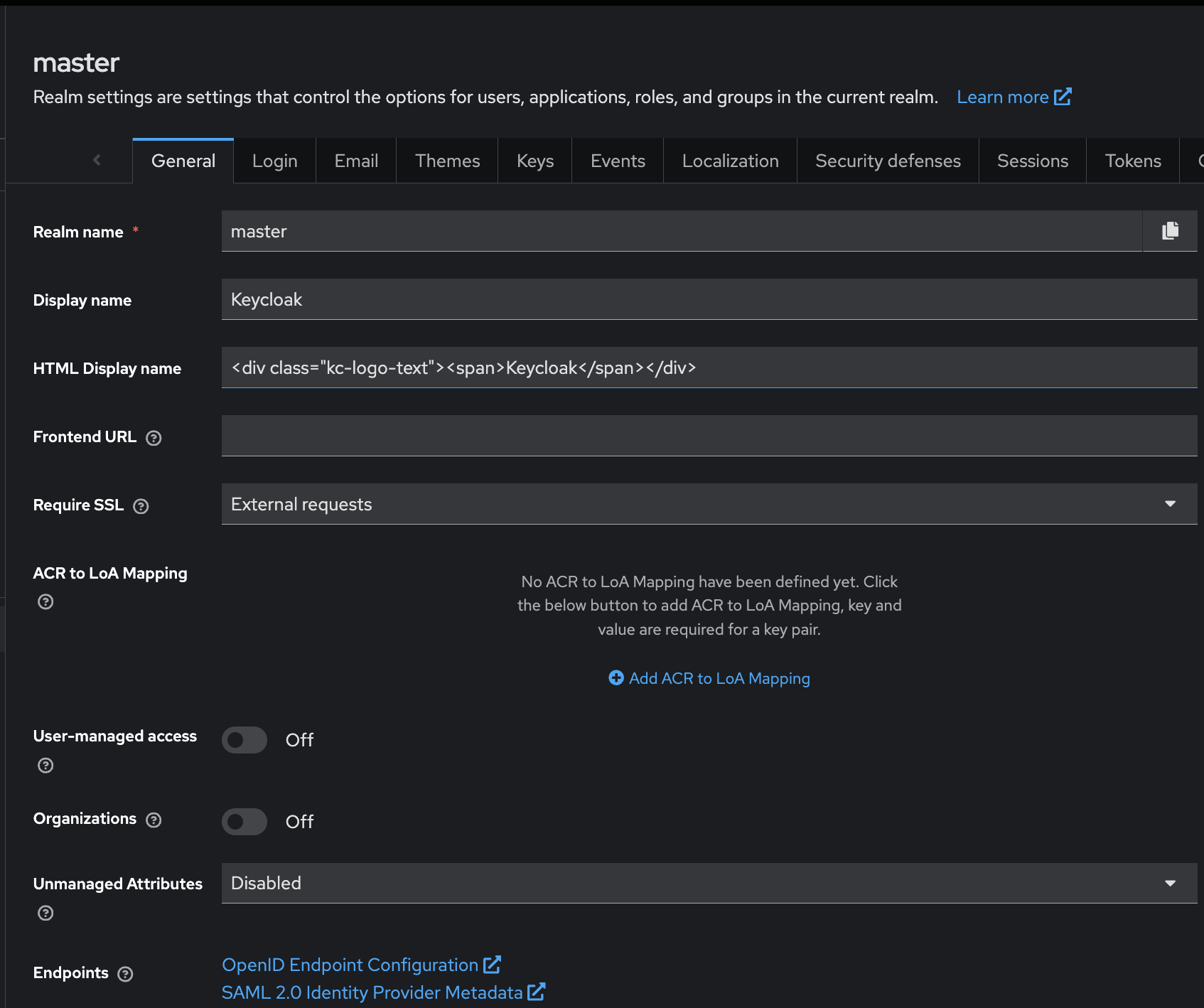Toggle User-managed access switch
Viewport: 1204px width, 1008px height.
click(x=244, y=740)
